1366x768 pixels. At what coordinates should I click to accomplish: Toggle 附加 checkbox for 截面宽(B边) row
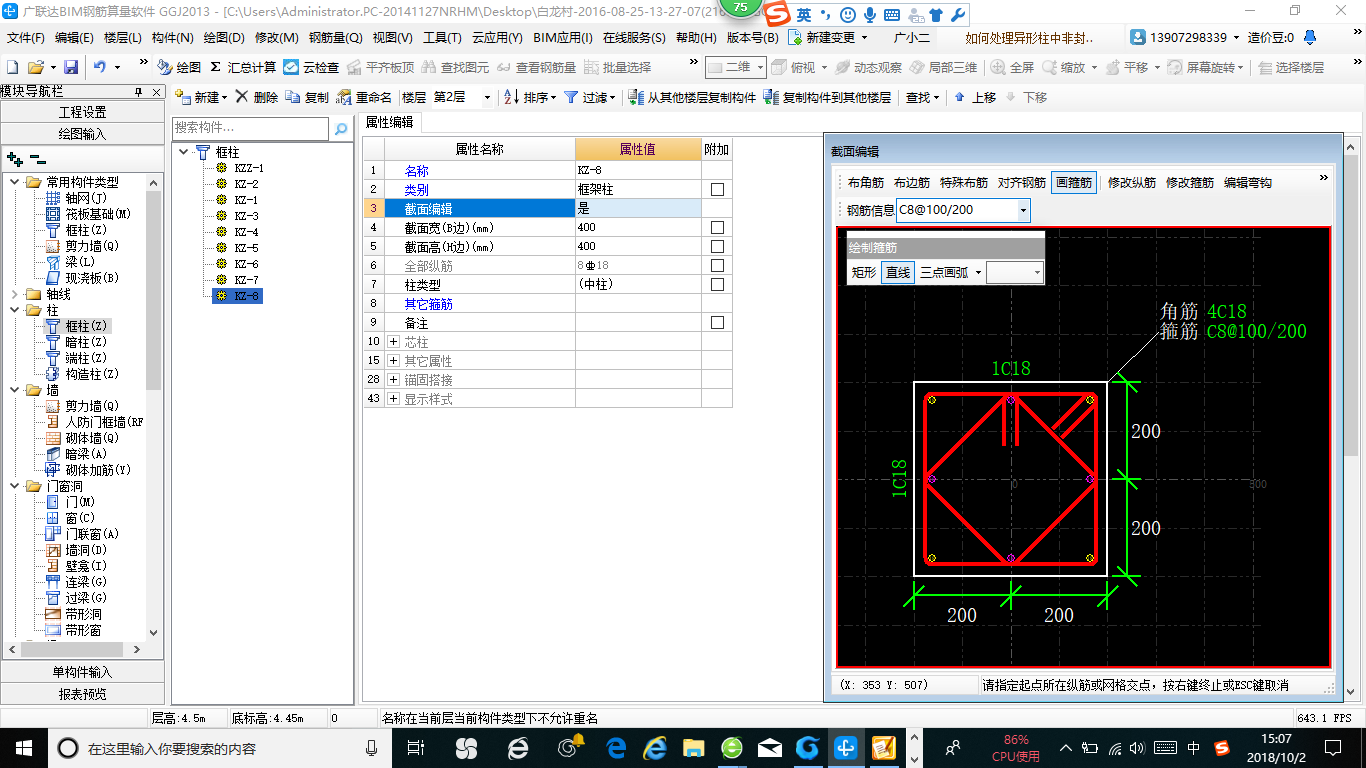[x=717, y=227]
